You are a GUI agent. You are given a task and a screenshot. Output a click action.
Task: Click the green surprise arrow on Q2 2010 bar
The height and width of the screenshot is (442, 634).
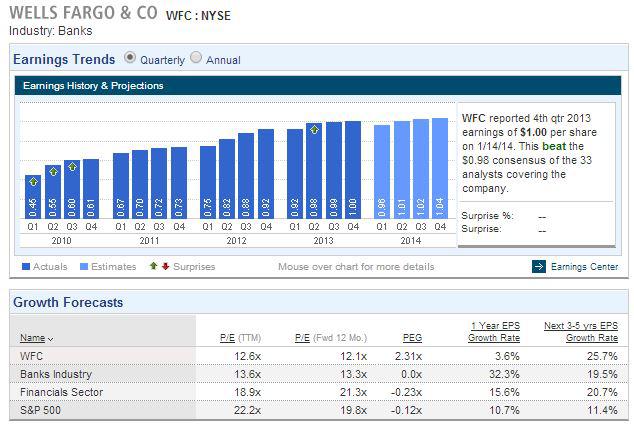53,172
